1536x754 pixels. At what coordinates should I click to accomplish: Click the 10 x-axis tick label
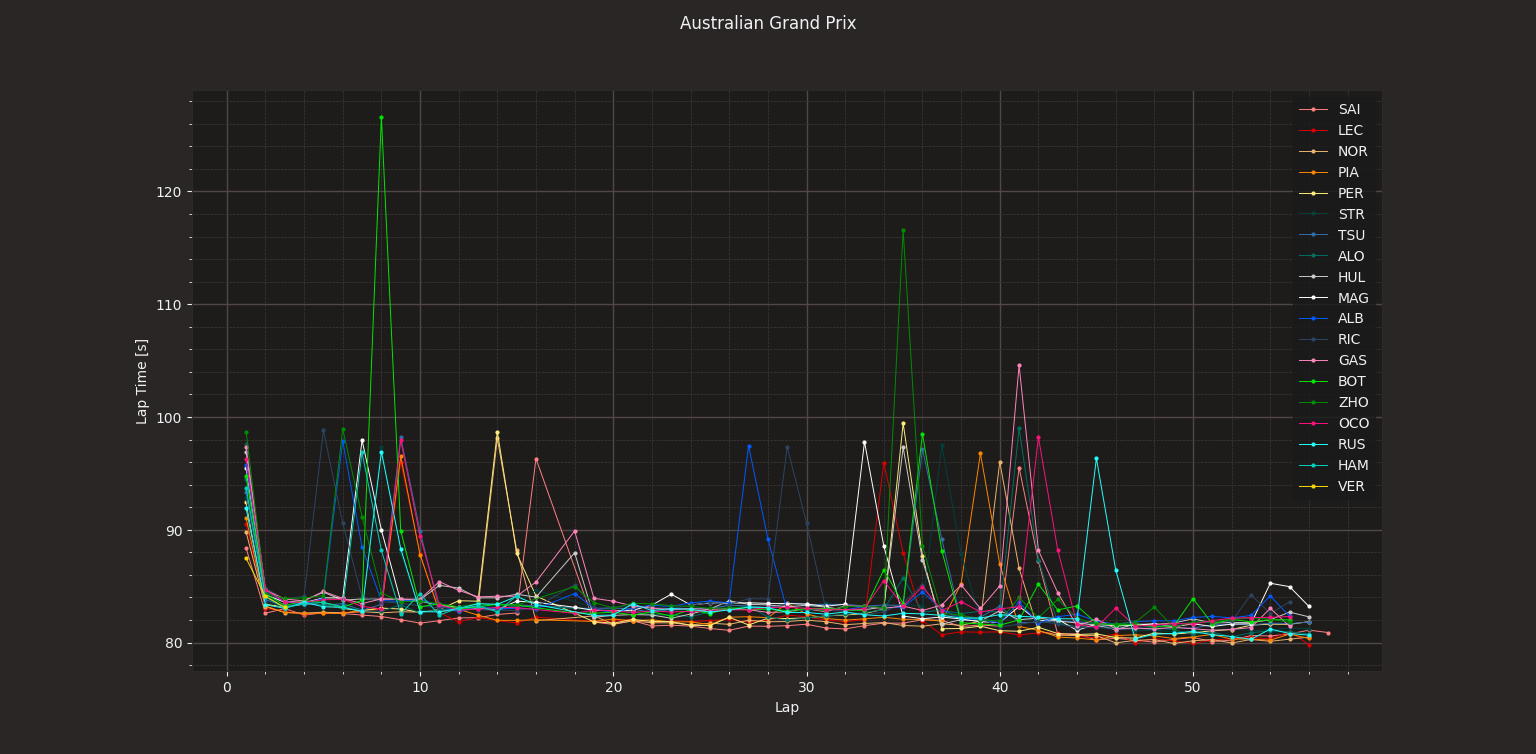click(x=420, y=688)
